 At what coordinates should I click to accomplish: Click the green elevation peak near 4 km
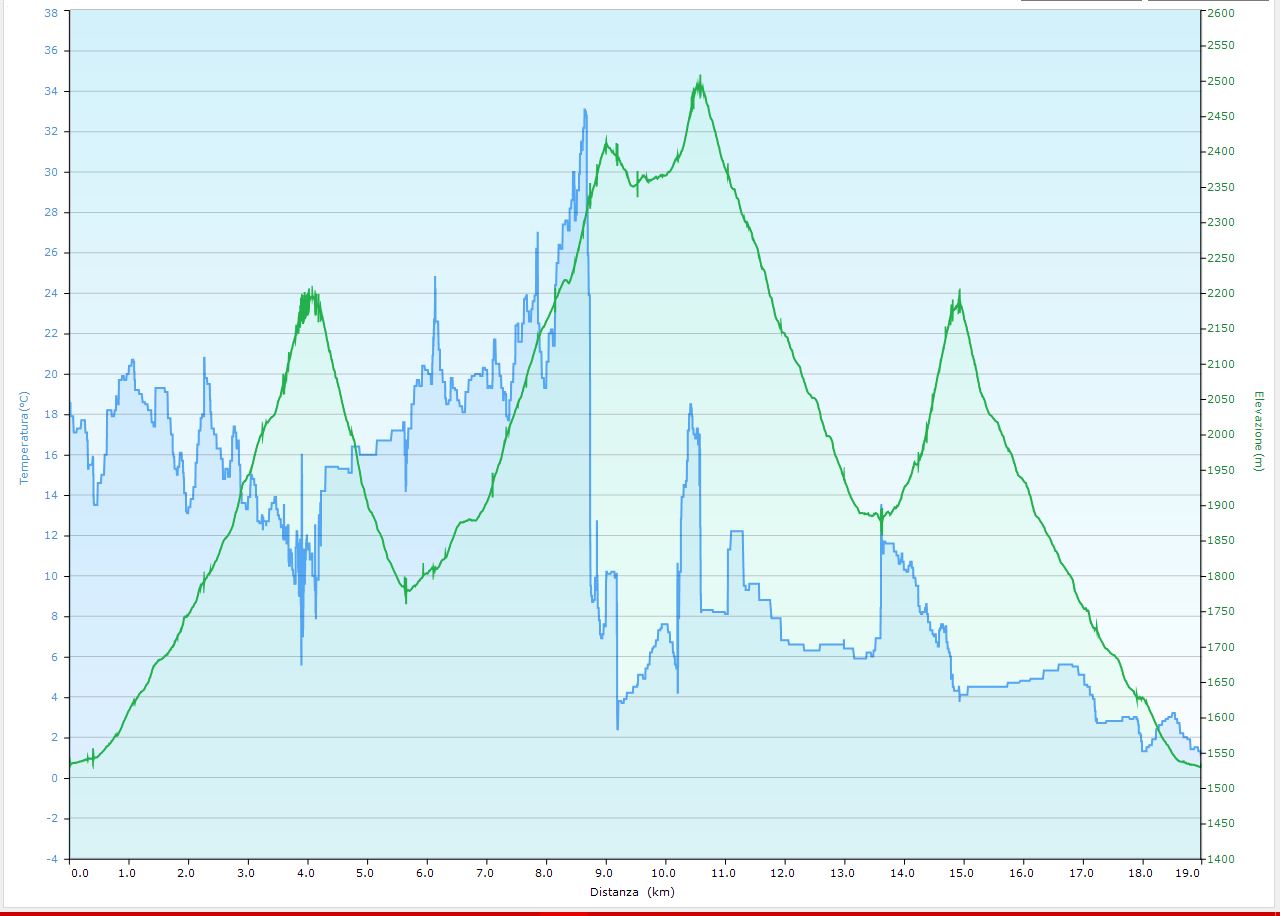[311, 291]
